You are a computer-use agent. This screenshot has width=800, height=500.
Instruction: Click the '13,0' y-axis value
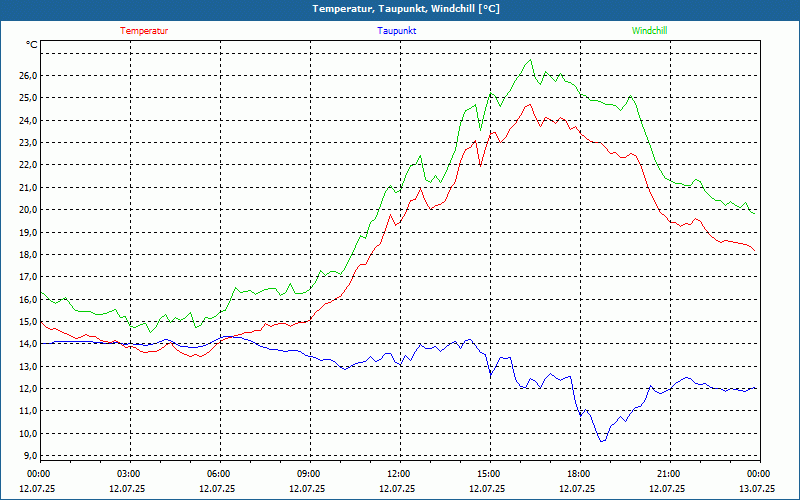click(28, 366)
